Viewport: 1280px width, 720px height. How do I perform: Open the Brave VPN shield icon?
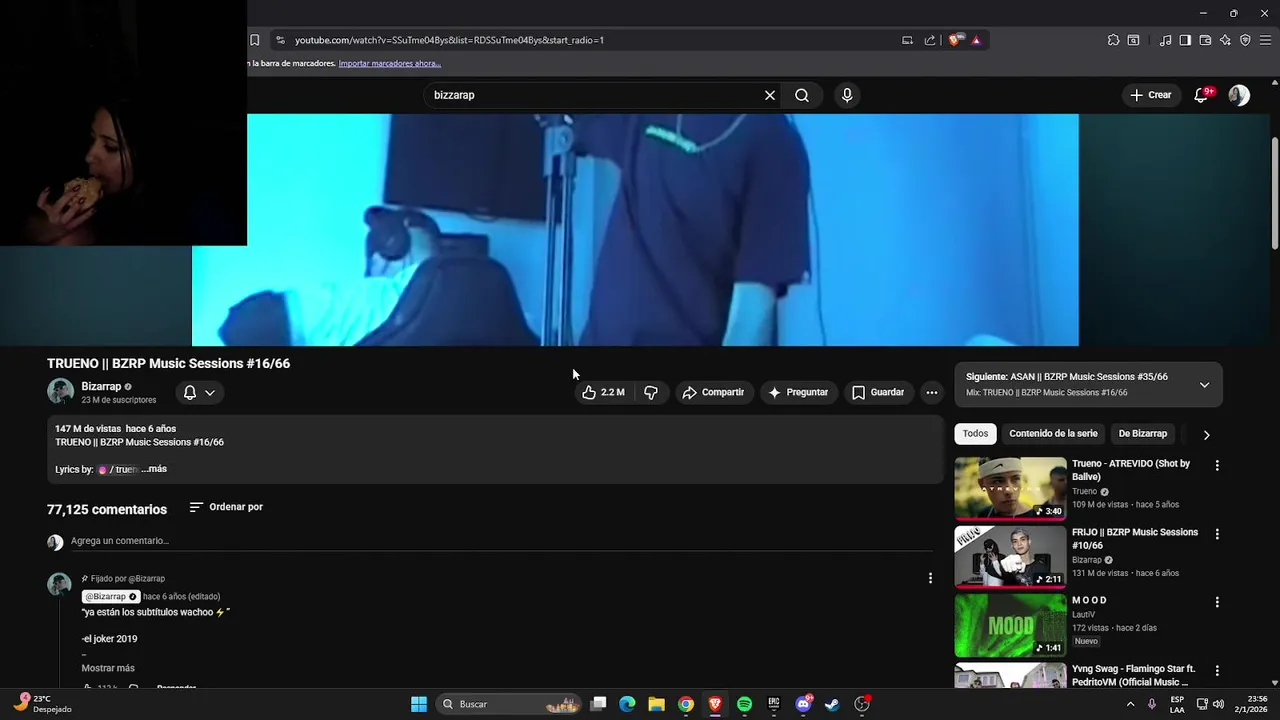click(x=1245, y=40)
